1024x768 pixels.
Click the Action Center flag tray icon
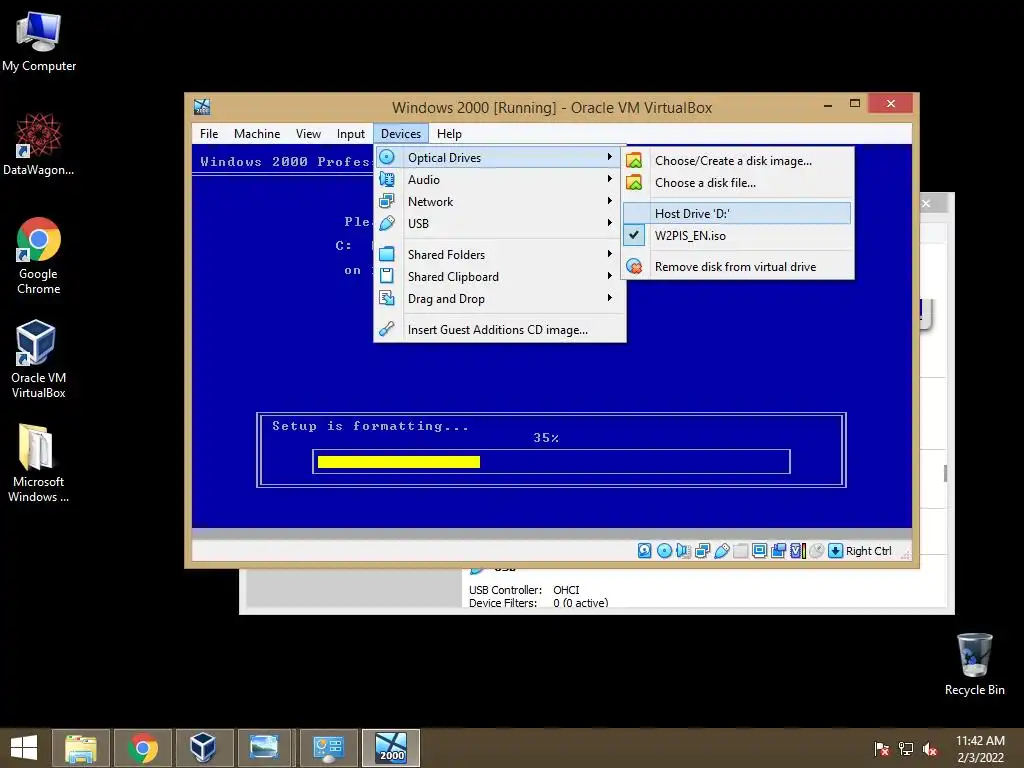point(881,748)
